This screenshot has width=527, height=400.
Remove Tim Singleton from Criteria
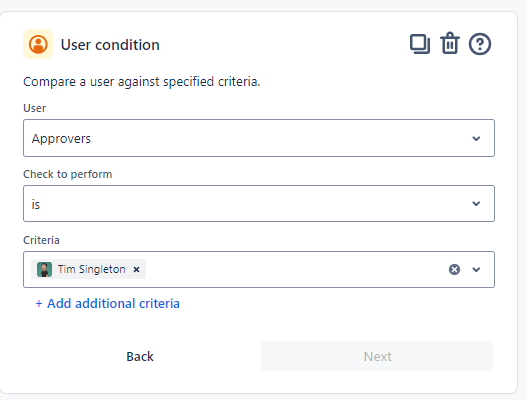(x=136, y=269)
